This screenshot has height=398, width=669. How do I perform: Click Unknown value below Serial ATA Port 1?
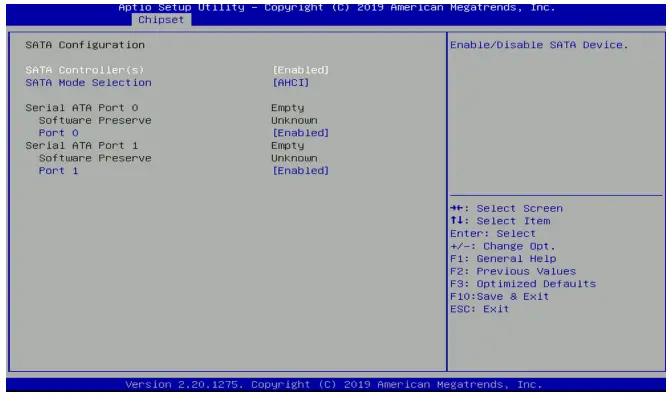[294, 158]
